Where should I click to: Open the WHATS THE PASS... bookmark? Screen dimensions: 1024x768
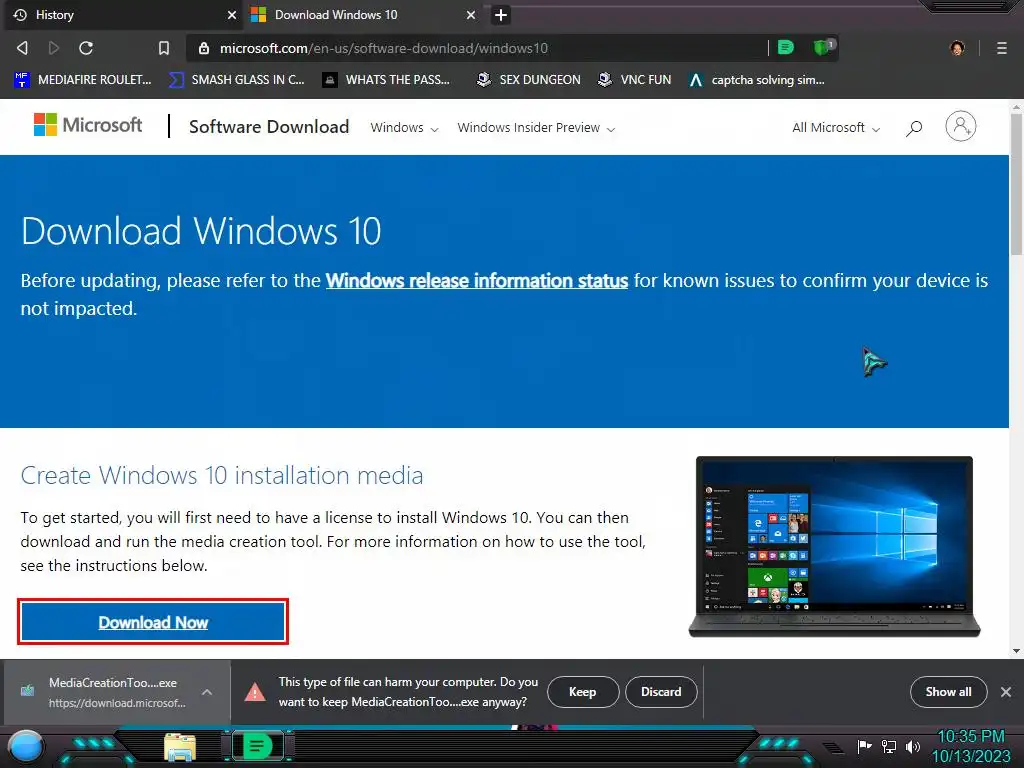click(387, 80)
